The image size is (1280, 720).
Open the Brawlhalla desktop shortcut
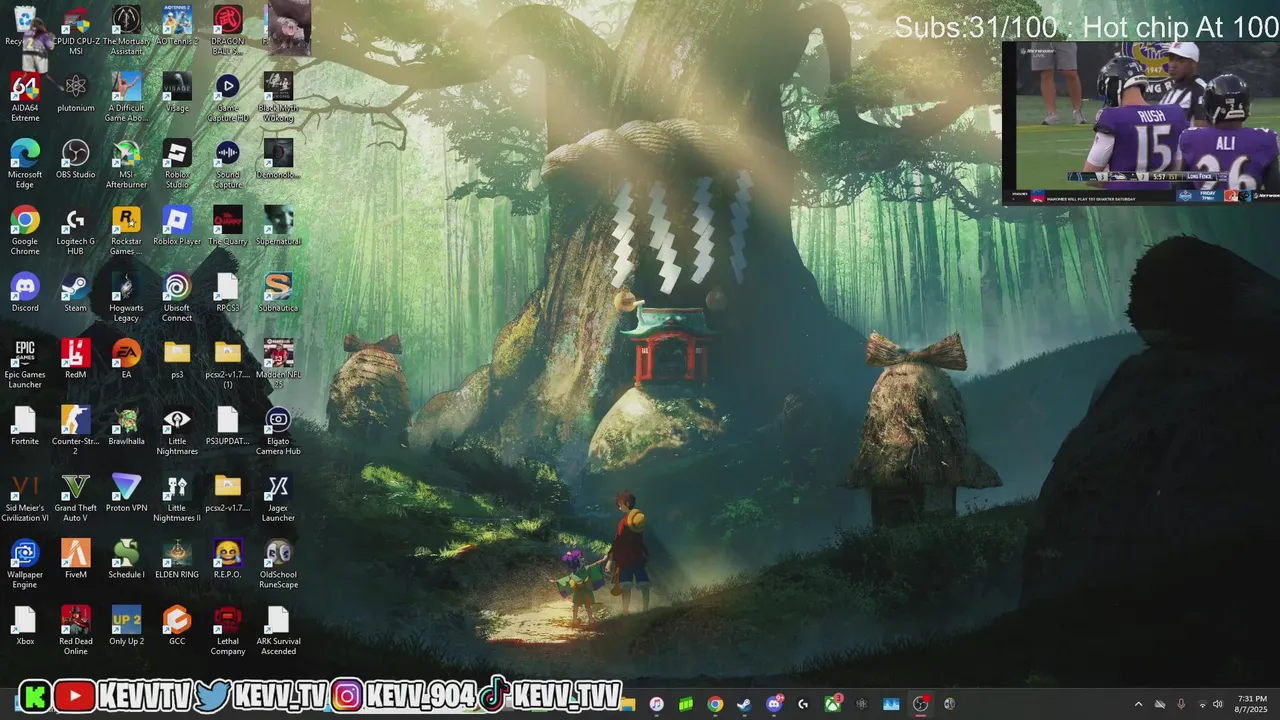click(x=126, y=427)
